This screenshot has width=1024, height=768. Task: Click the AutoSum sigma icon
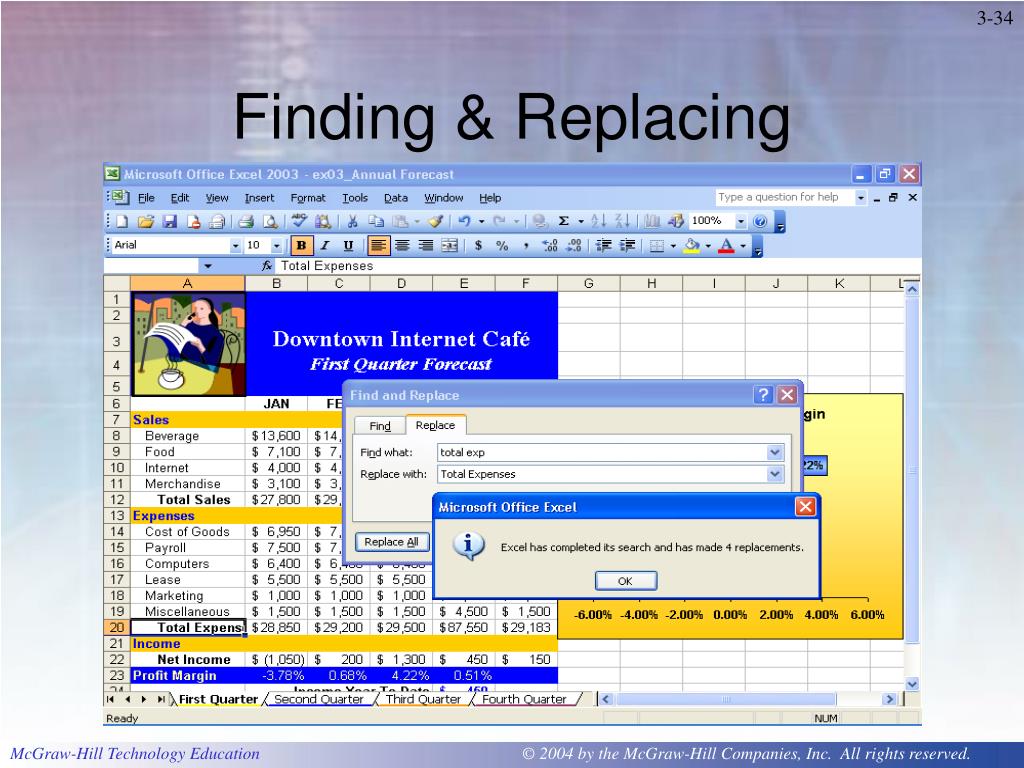pos(564,222)
